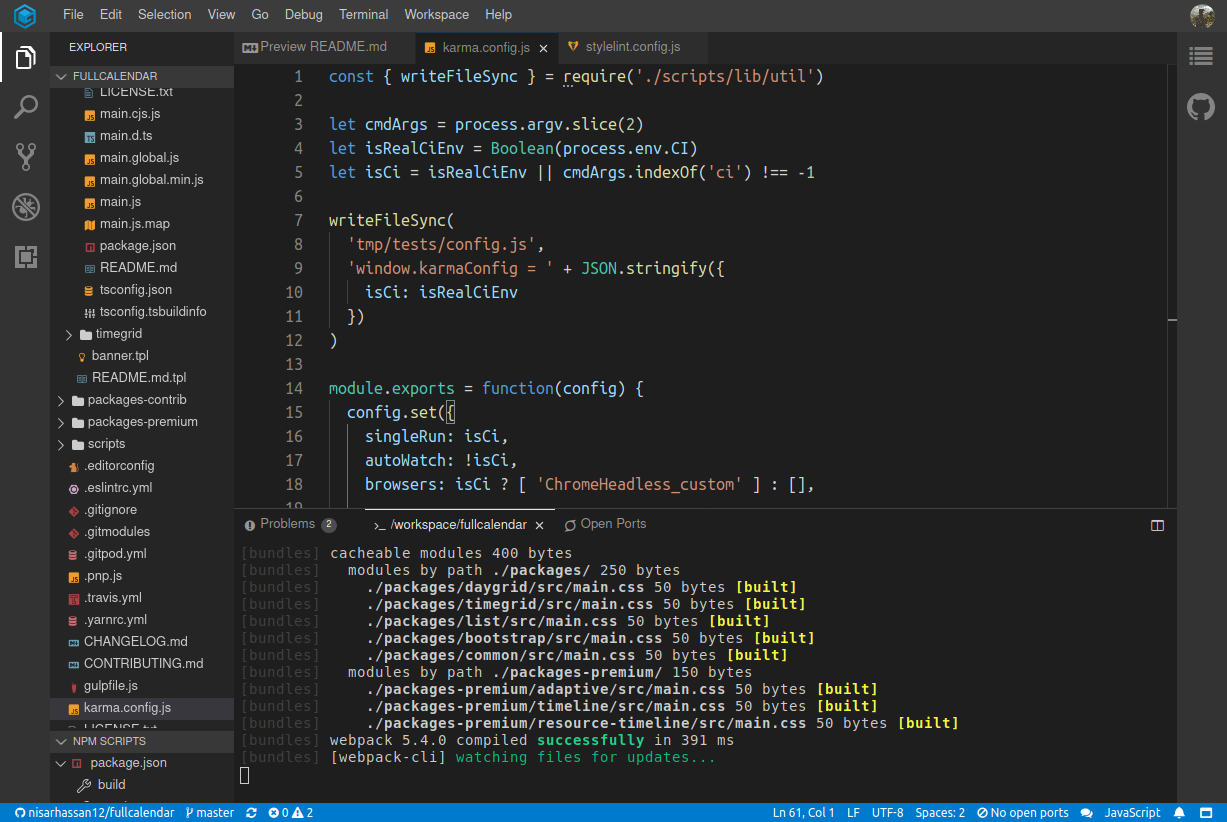Open the File menu
The height and width of the screenshot is (822, 1227).
pyautogui.click(x=73, y=15)
